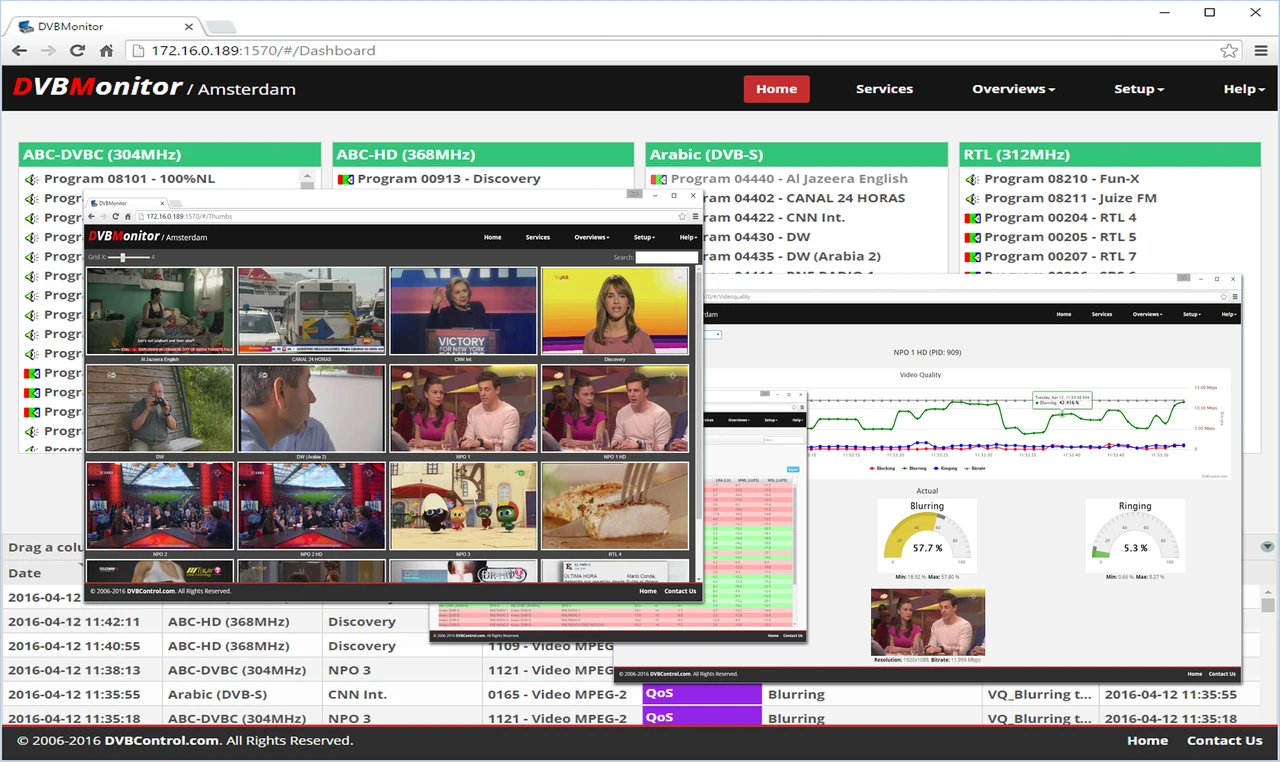Toggle the Ringing series in the chart legend
The width and height of the screenshot is (1280, 762).
(946, 468)
